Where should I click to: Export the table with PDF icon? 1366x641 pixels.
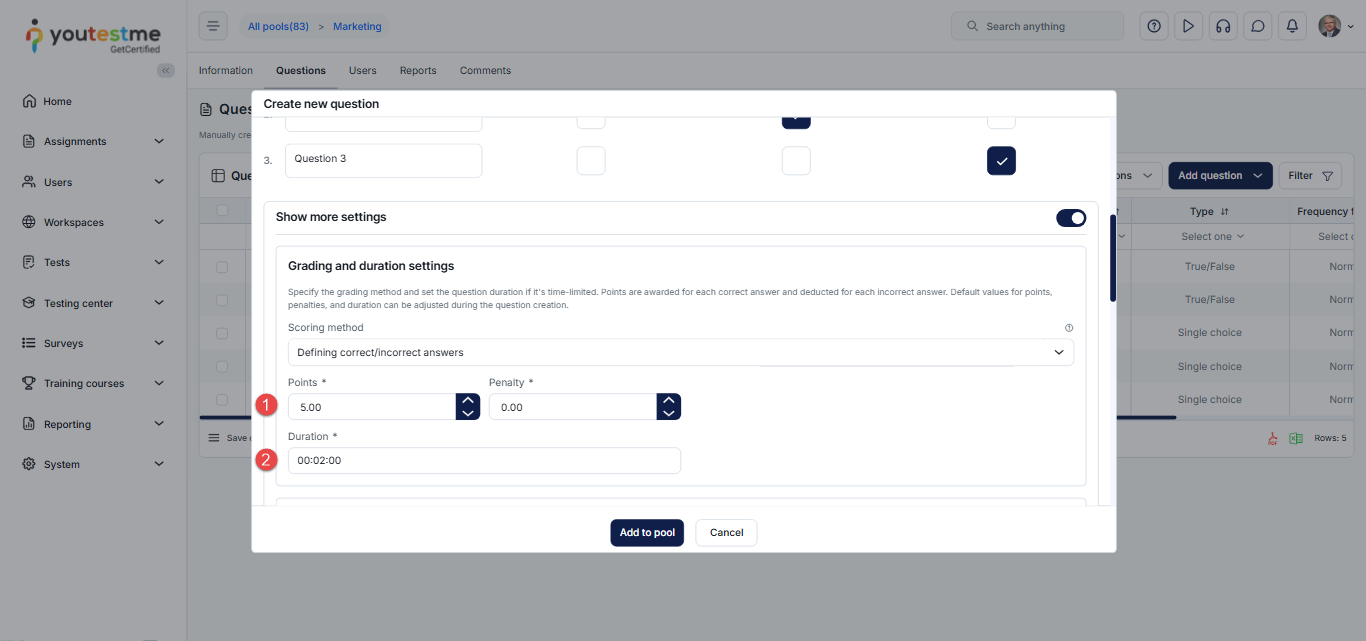pos(1273,438)
